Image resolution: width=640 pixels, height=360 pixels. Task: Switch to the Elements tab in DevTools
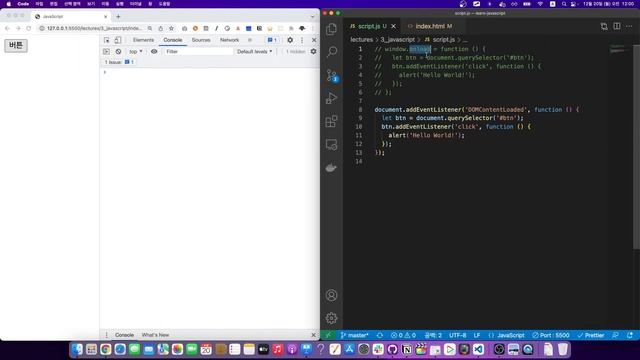click(x=143, y=40)
